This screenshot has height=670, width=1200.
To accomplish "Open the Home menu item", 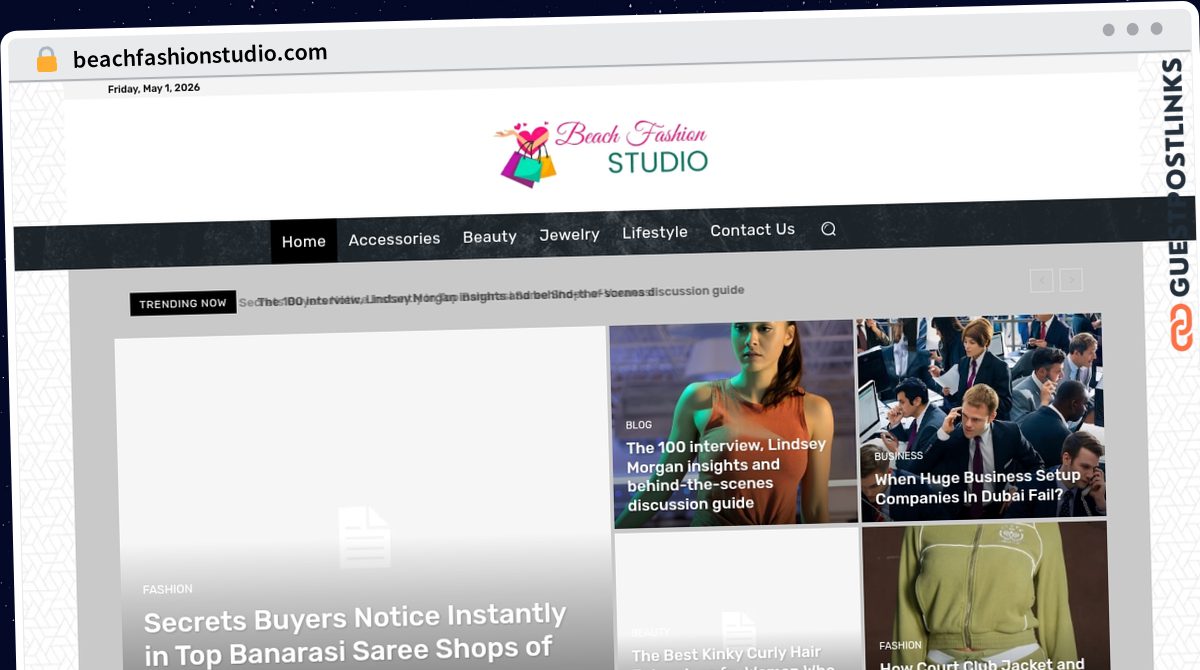I will pos(304,241).
